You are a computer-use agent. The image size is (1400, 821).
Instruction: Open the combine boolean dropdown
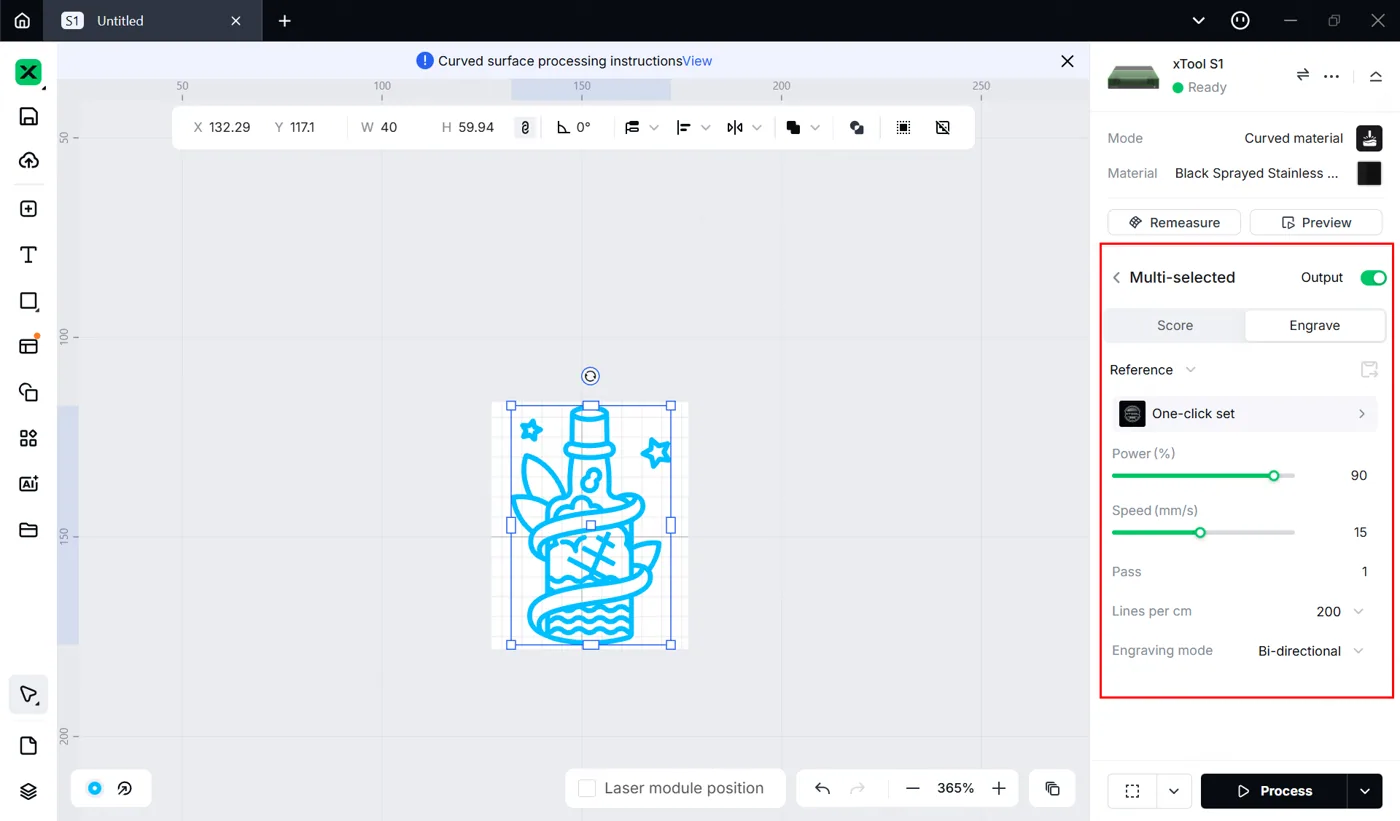pos(803,127)
